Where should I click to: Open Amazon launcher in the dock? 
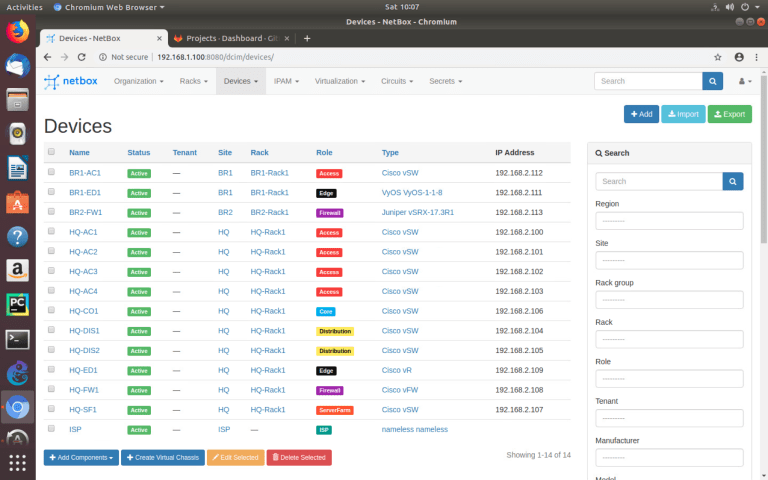[x=18, y=271]
